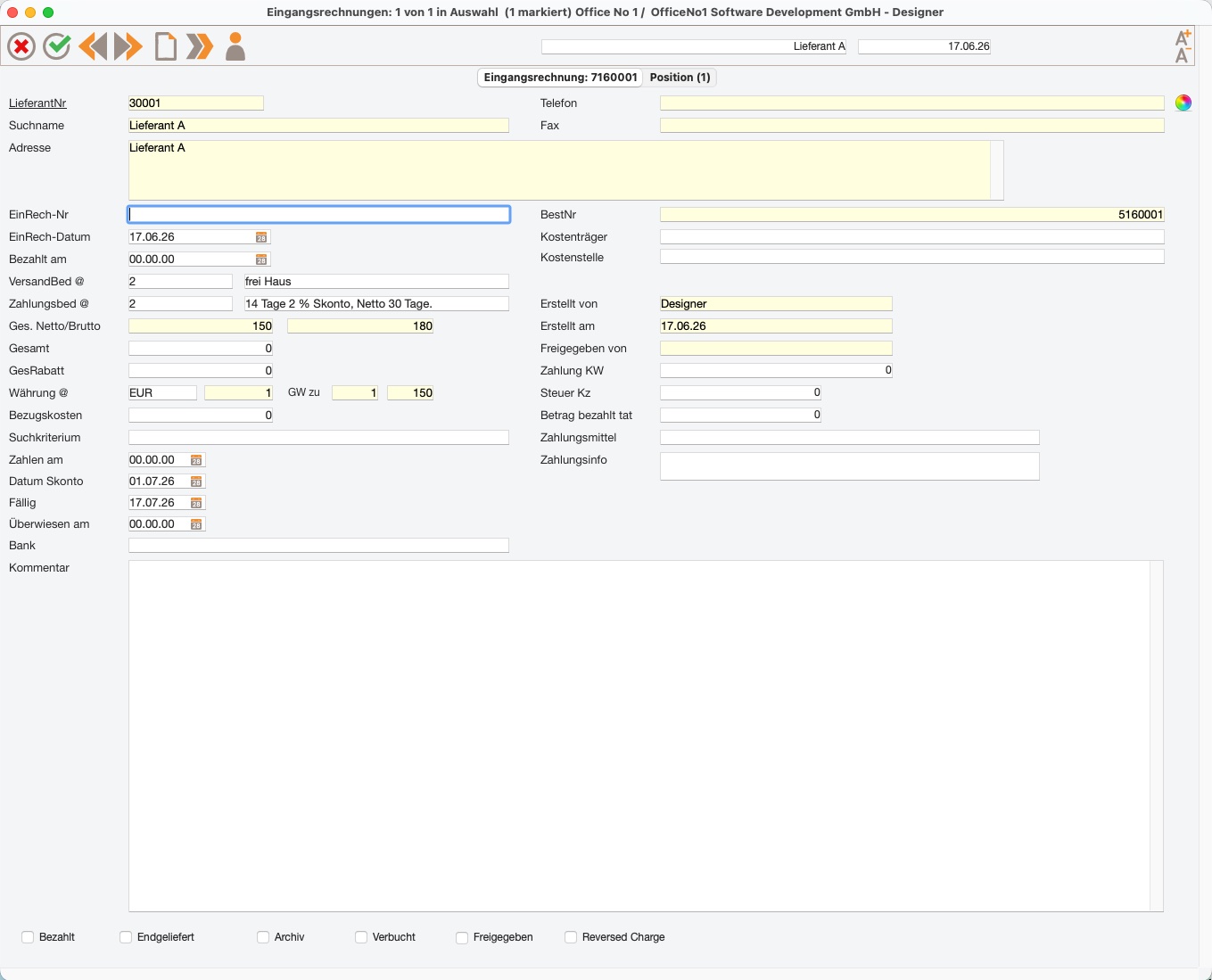This screenshot has width=1212, height=980.
Task: Click inside the Kommentar text area
Action: 639,736
